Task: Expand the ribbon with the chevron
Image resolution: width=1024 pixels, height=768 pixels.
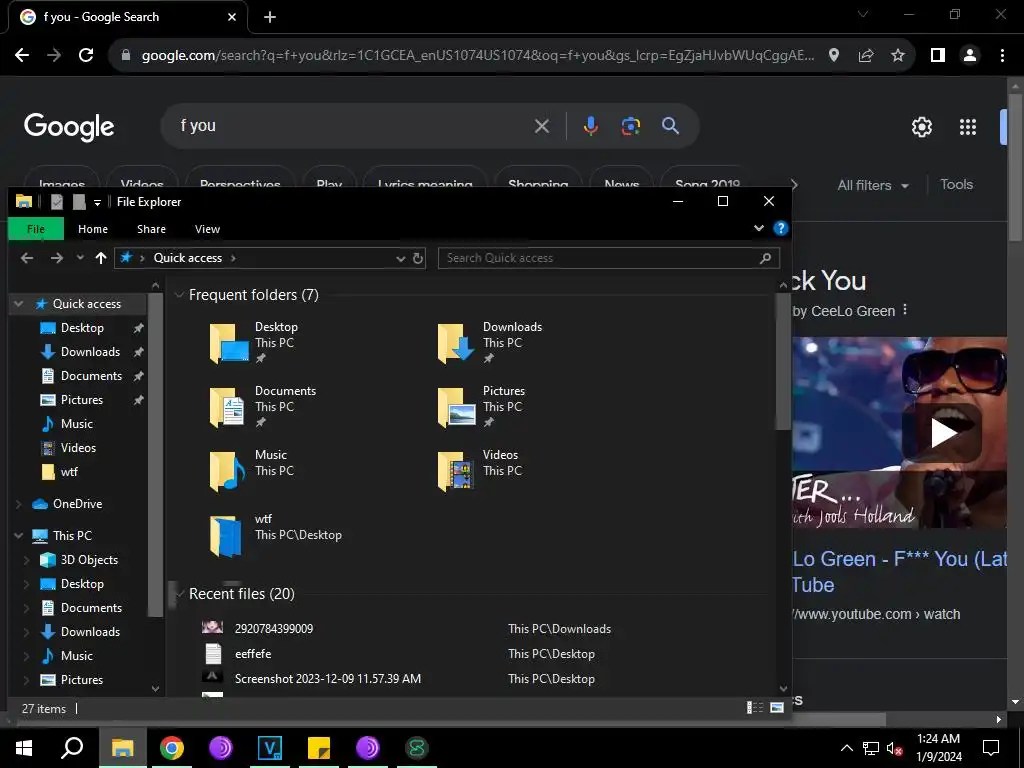Action: (x=758, y=228)
